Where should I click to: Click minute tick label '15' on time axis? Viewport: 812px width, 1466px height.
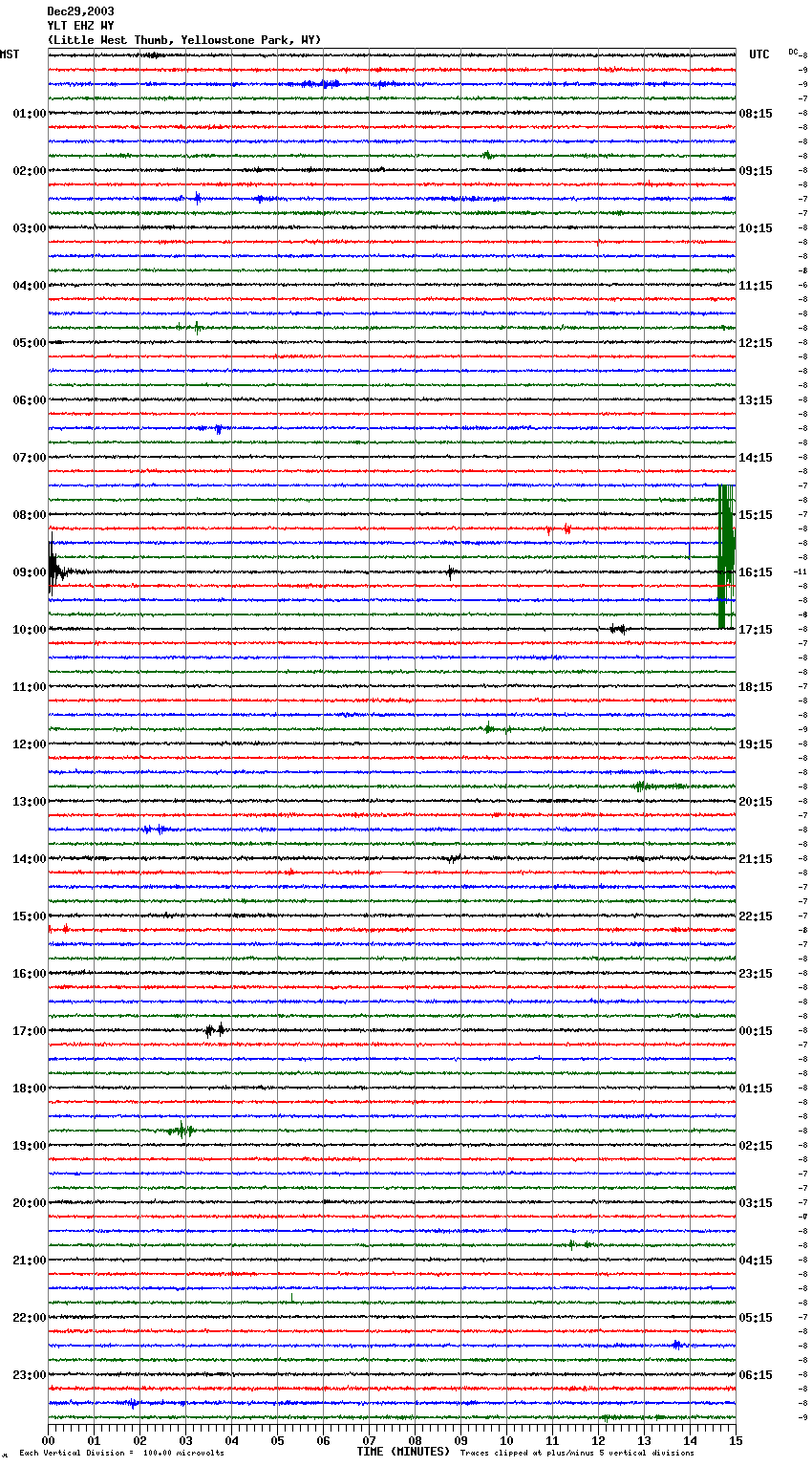(x=736, y=1440)
